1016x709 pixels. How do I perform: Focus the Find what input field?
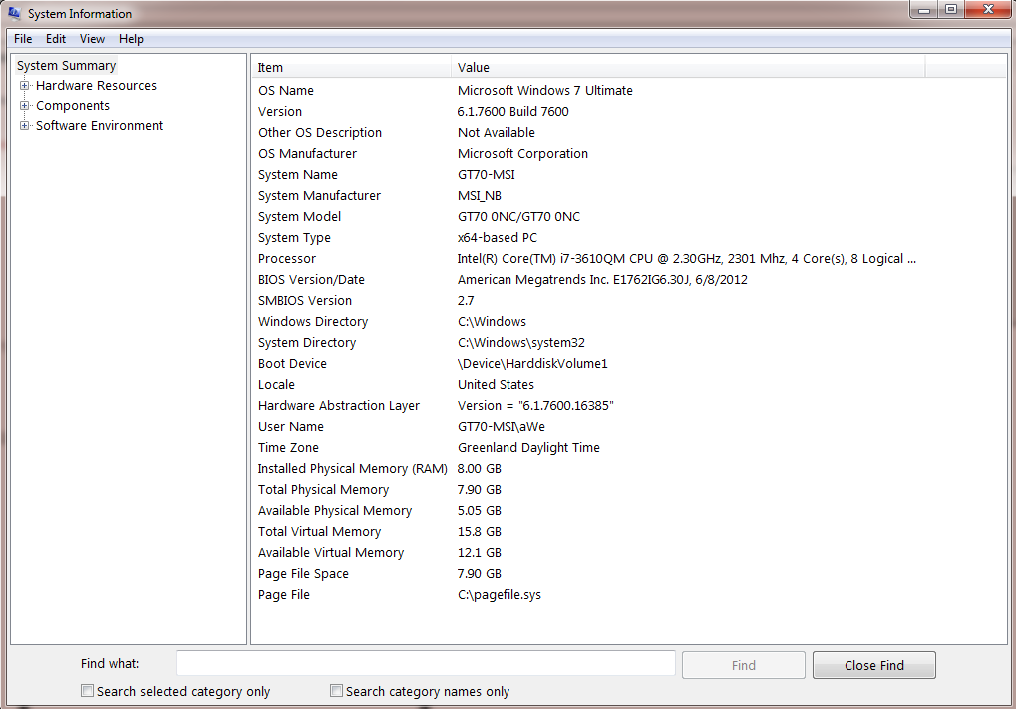pyautogui.click(x=426, y=664)
